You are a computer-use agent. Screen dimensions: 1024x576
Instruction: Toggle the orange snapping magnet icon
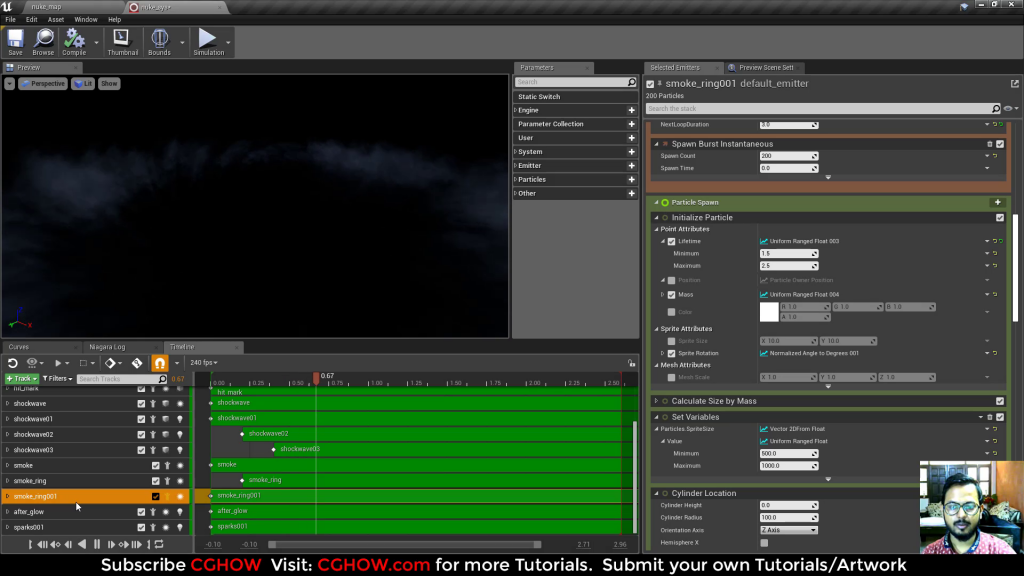click(x=158, y=362)
